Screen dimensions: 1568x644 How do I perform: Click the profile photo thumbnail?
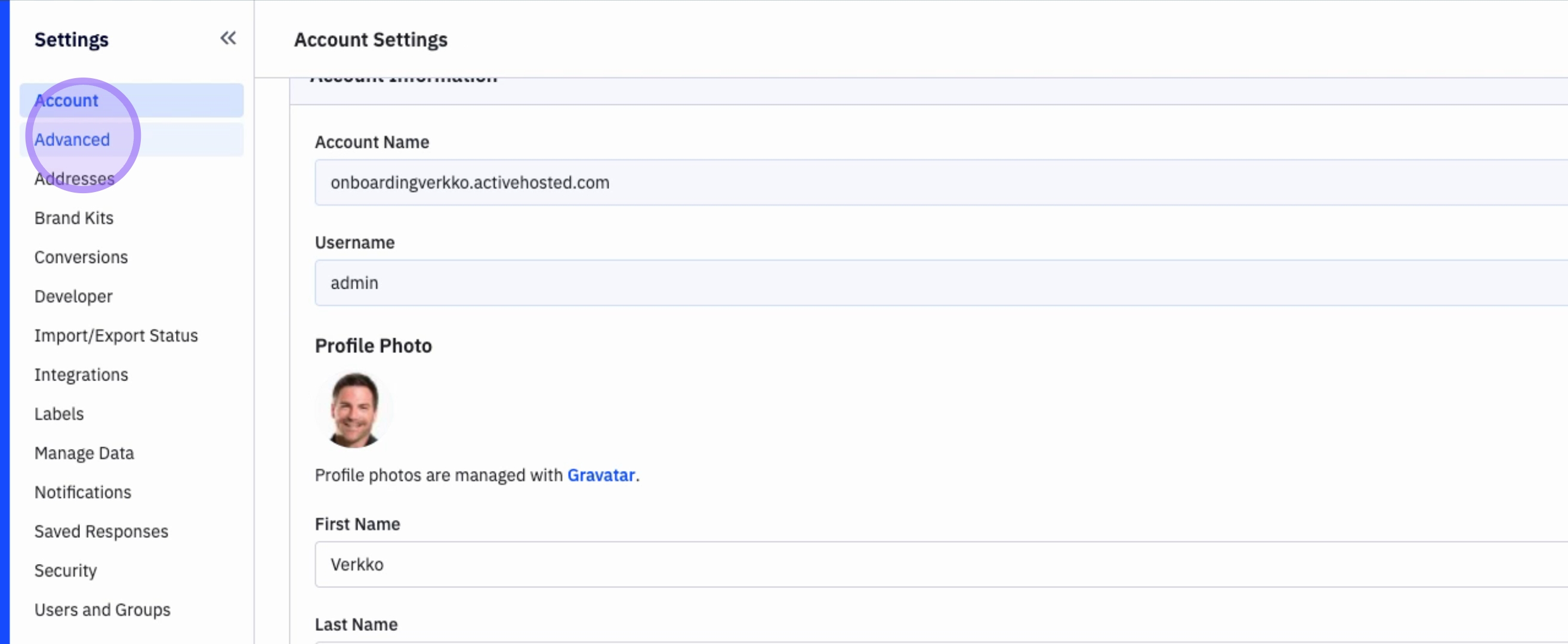354,410
